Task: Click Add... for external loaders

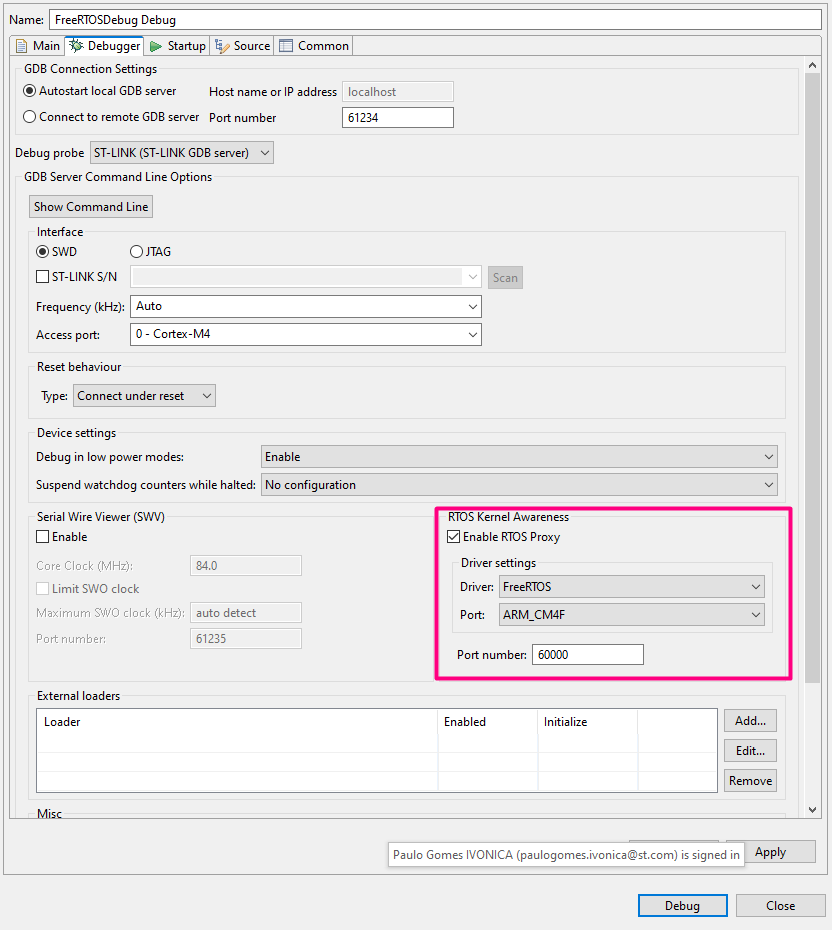Action: coord(750,721)
